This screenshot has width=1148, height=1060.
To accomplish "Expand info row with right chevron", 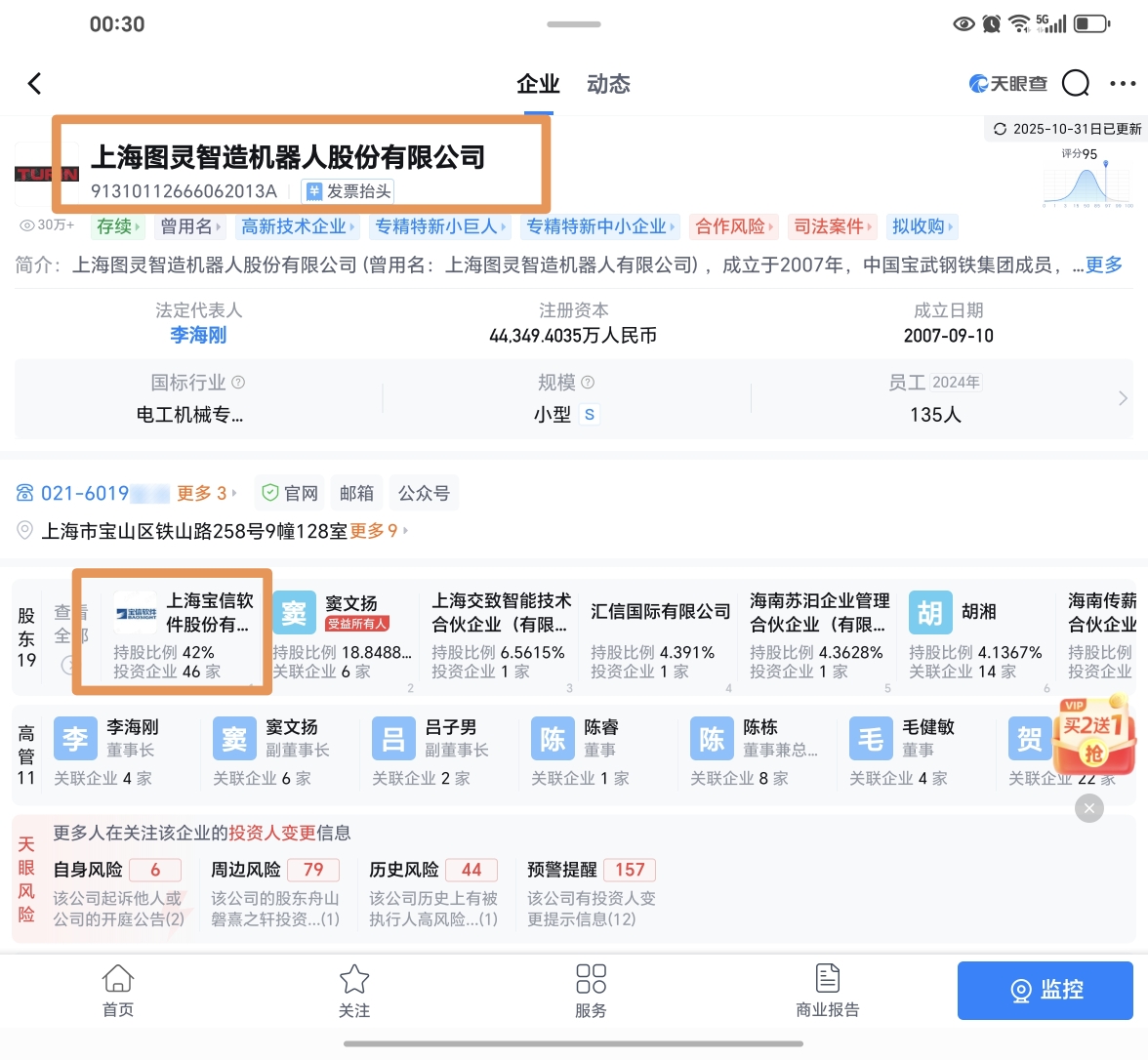I will [x=1123, y=399].
